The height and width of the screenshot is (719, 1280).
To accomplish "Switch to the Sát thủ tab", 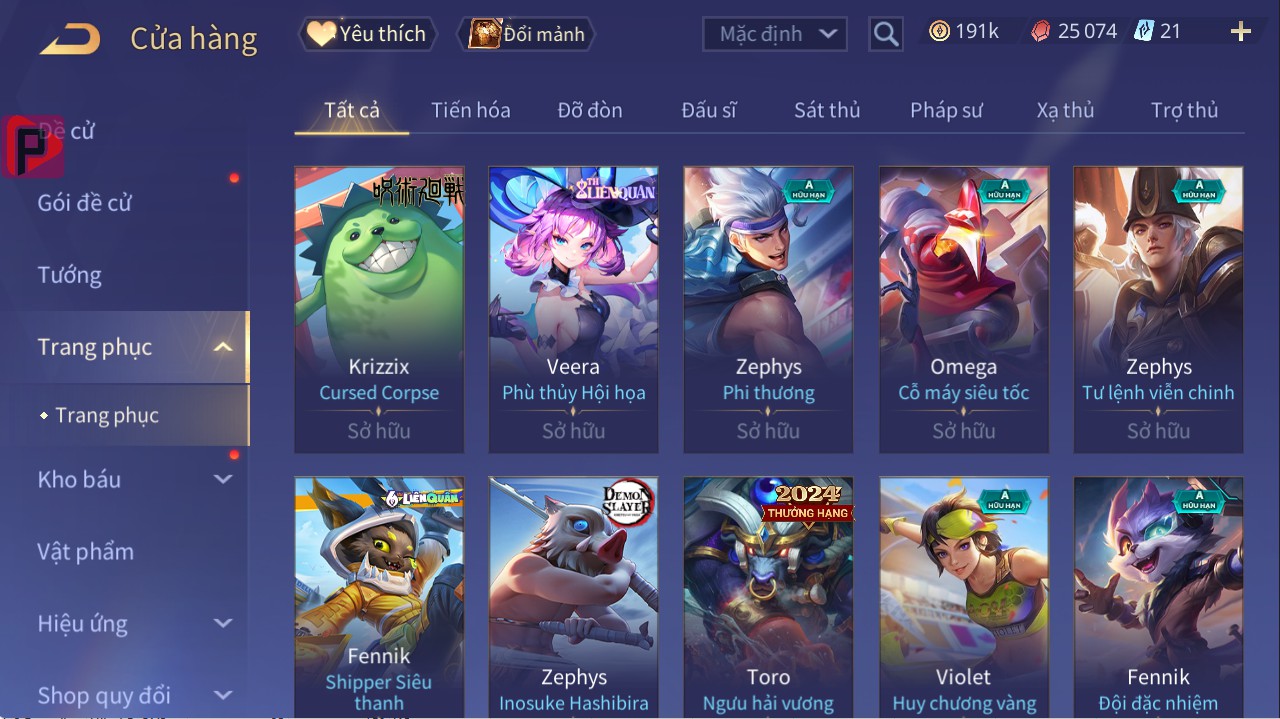I will [827, 110].
